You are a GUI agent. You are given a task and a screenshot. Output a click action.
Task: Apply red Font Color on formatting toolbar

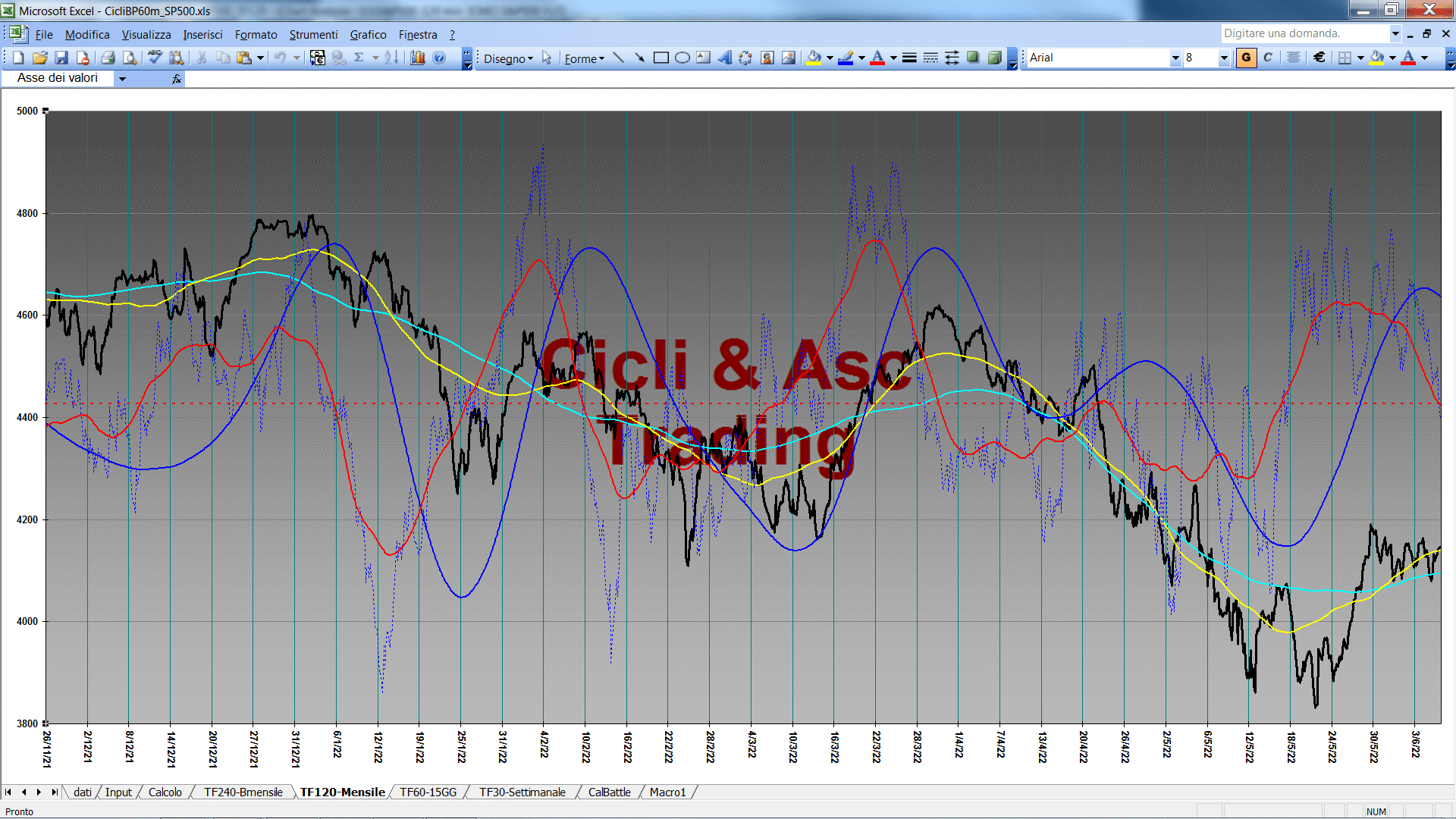point(1408,58)
